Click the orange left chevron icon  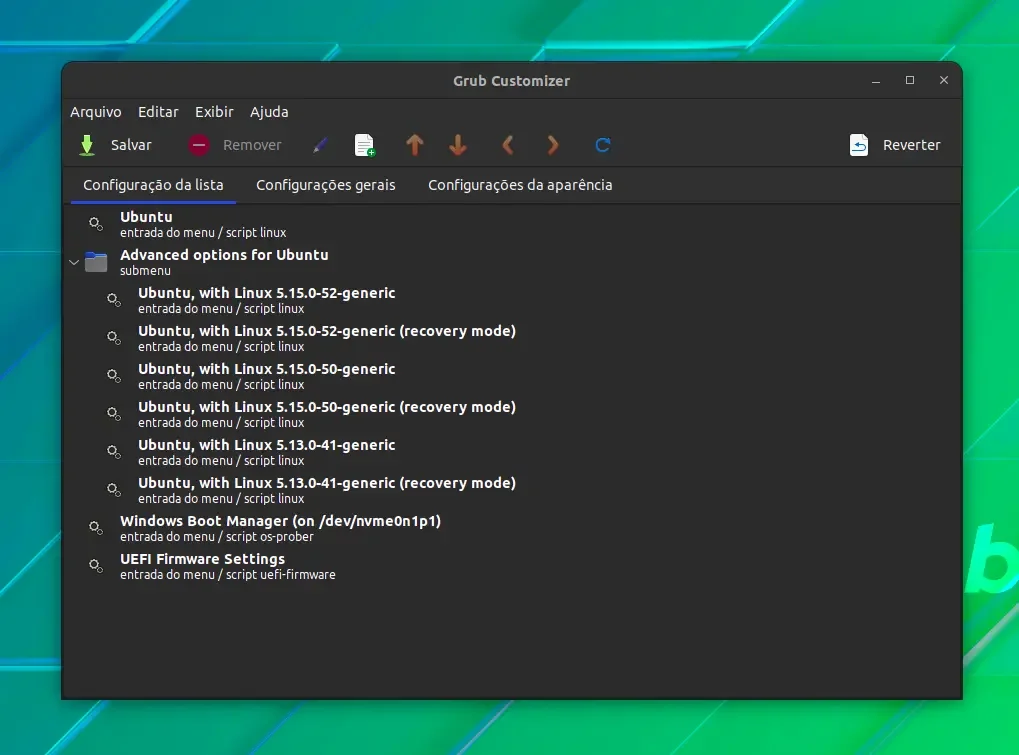click(508, 145)
